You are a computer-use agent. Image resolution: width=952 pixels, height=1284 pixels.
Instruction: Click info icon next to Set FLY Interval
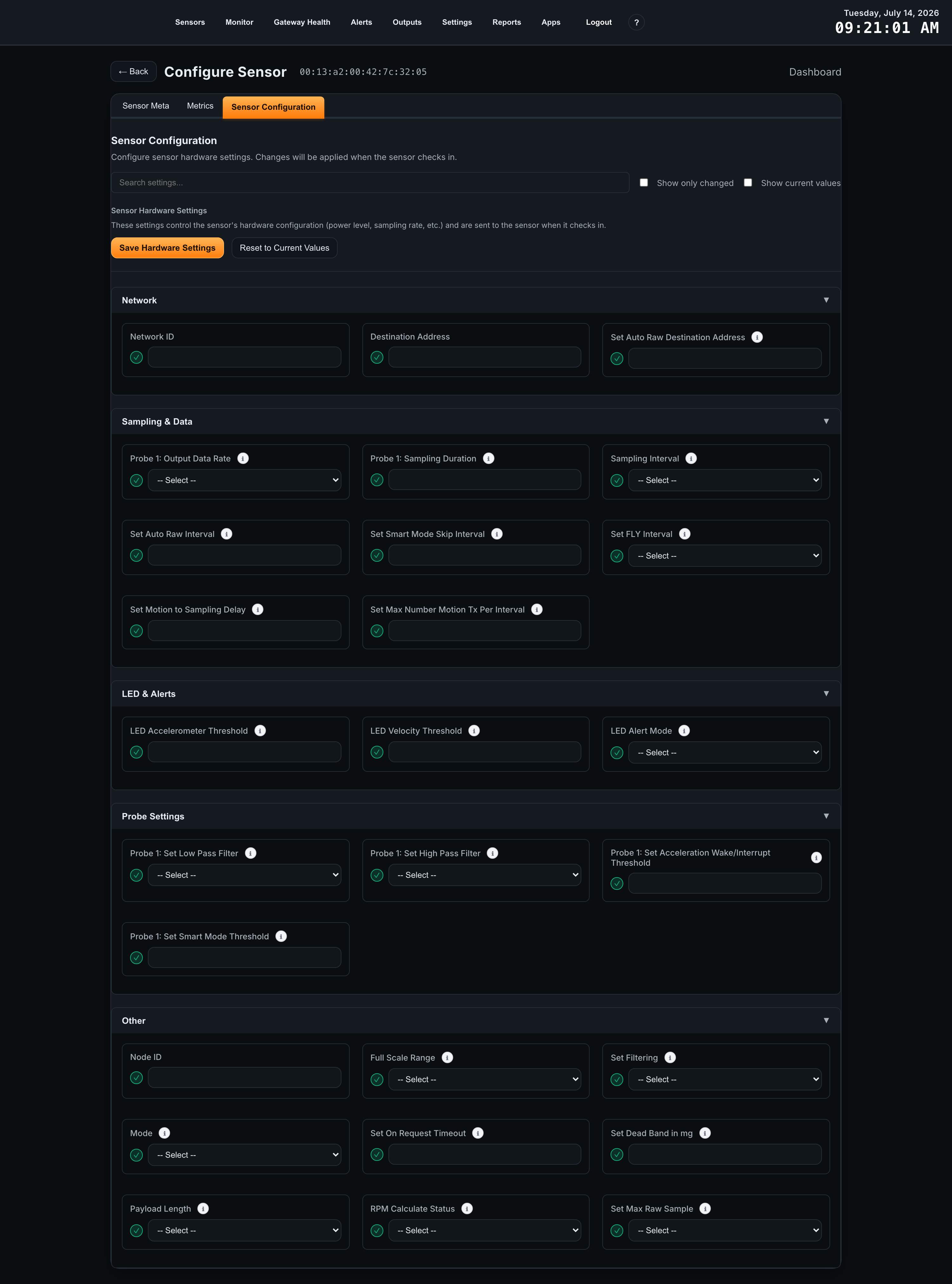click(x=684, y=534)
